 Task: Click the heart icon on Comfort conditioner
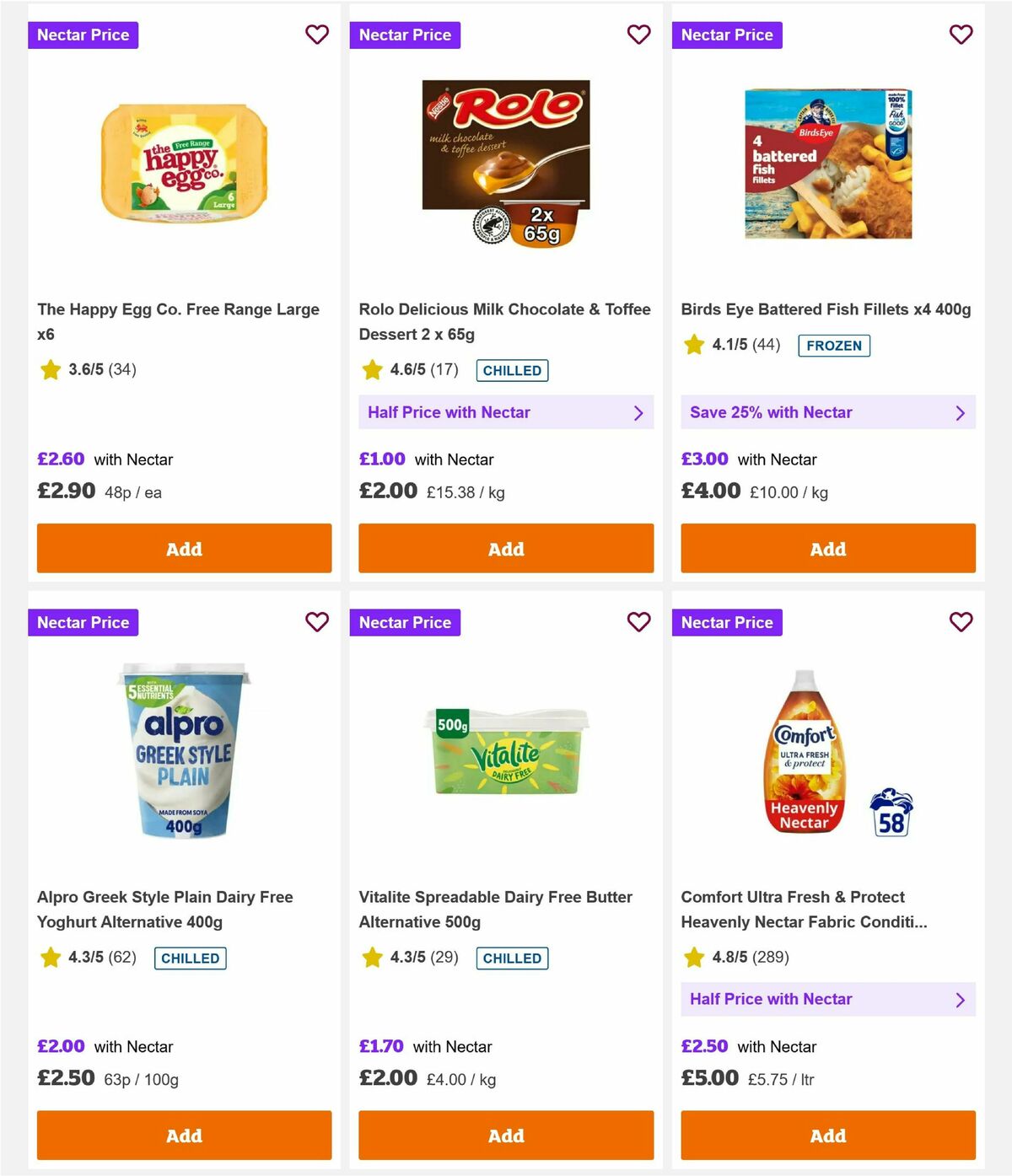pos(961,622)
